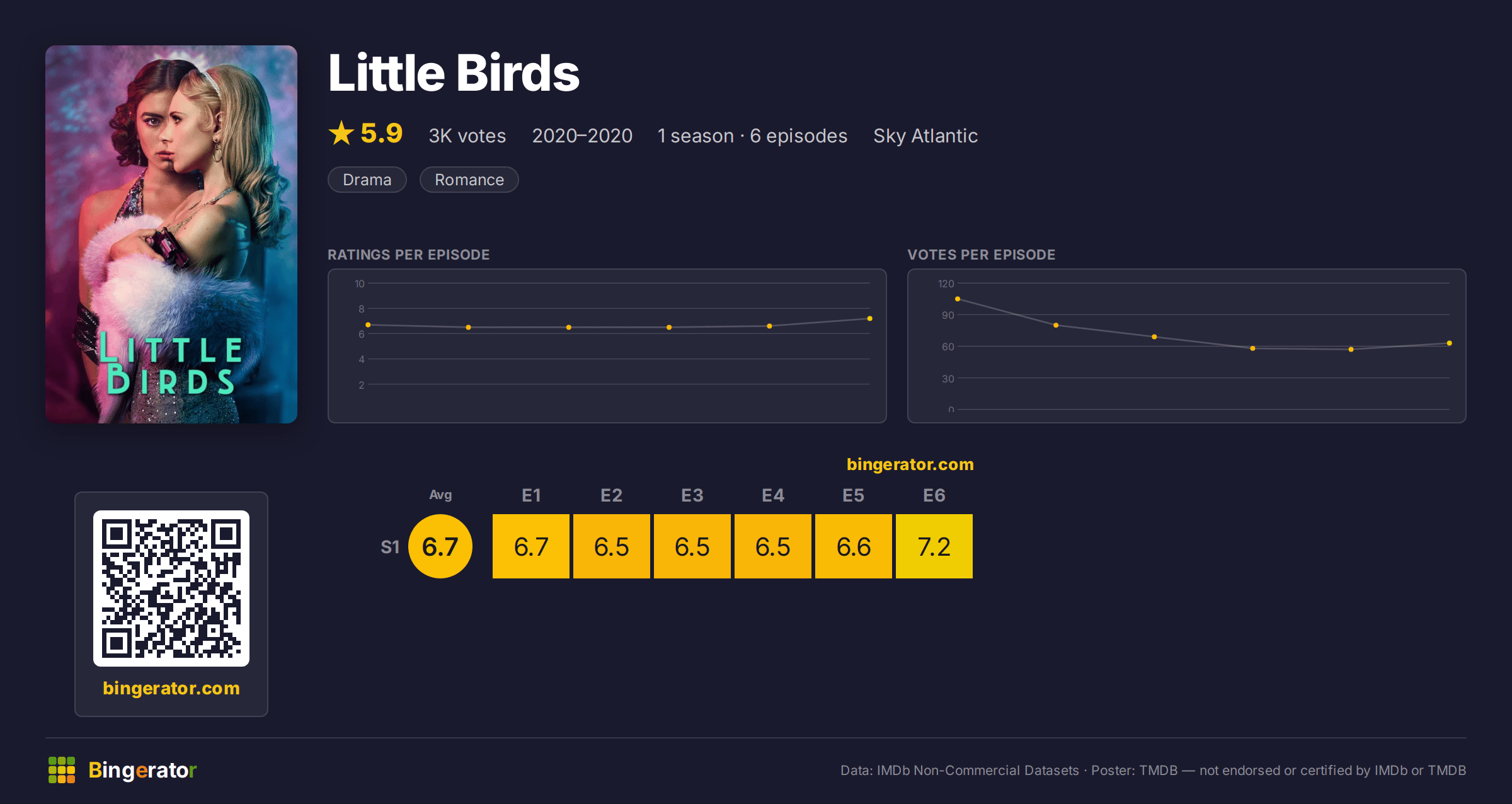The width and height of the screenshot is (1512, 804).
Task: Select the E5 rating tile 6.6
Action: [x=854, y=546]
